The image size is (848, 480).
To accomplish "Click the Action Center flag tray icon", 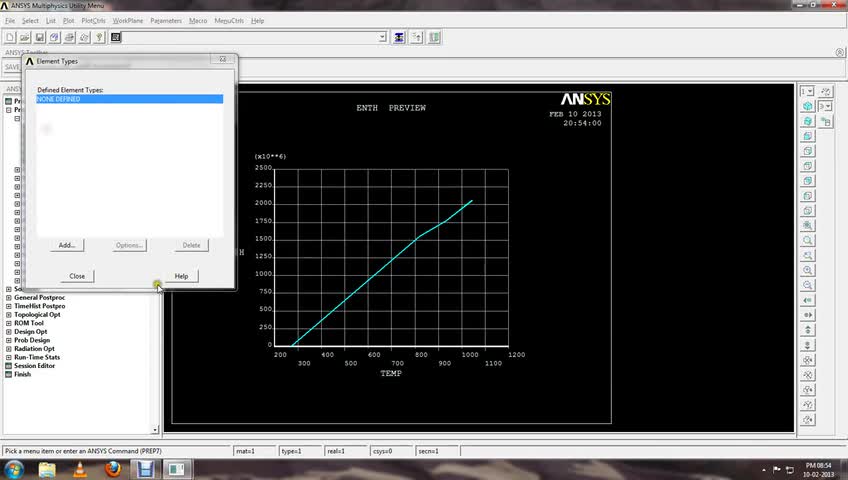I will [x=777, y=470].
